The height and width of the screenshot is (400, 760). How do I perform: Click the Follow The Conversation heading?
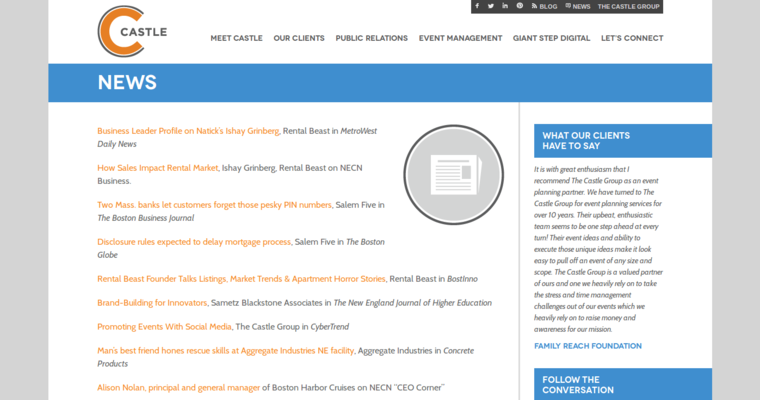[x=578, y=384]
